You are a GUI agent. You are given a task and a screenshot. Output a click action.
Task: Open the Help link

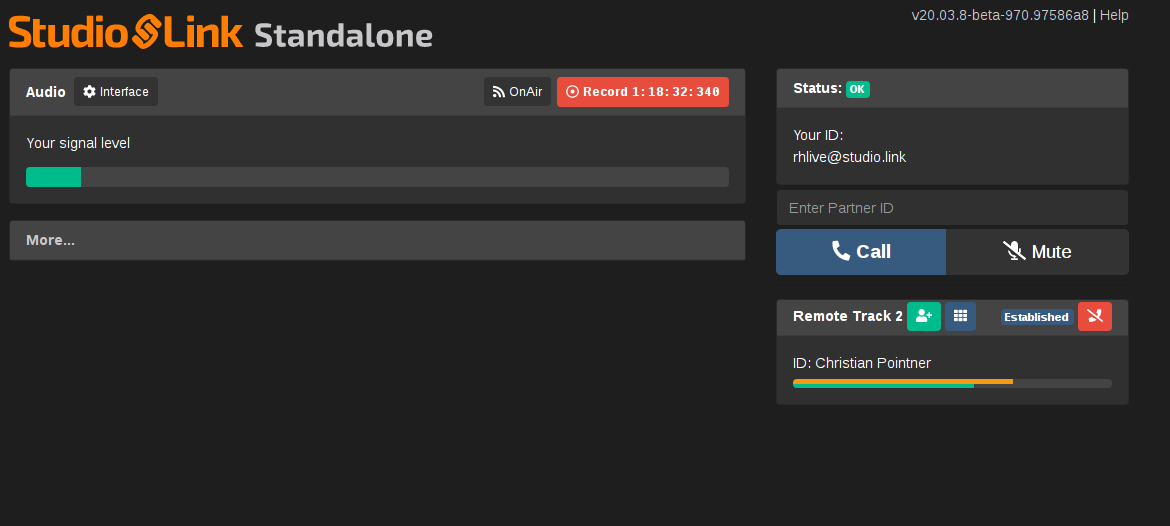[x=1114, y=15]
